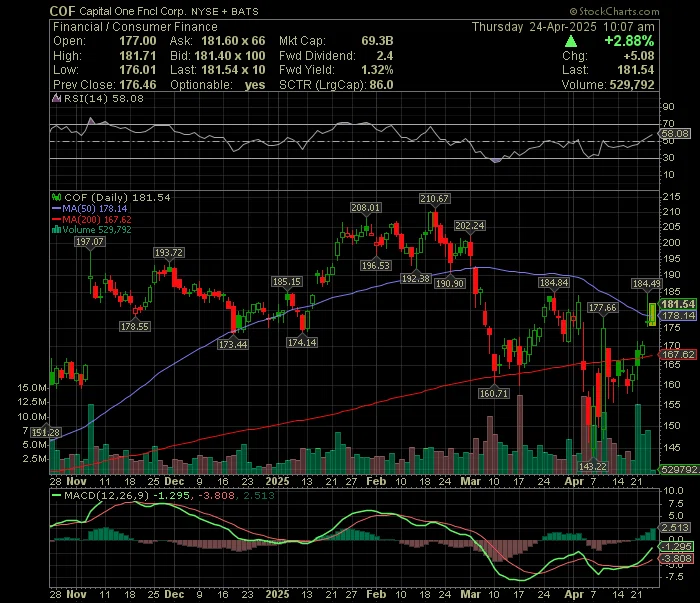Click the -1.295 MACD line axis tag
This screenshot has width=700, height=603.
677,547
